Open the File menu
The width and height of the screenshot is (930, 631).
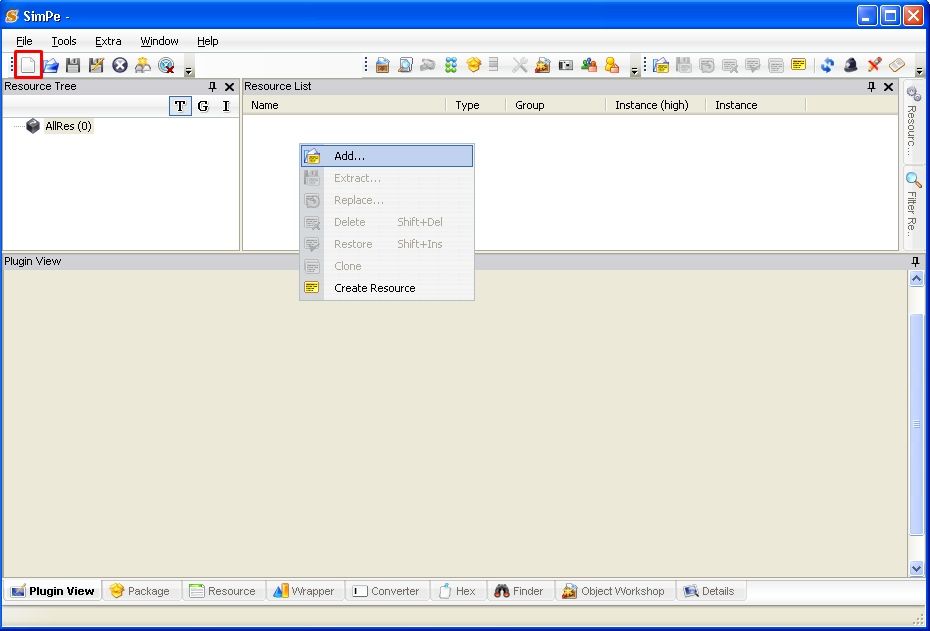[24, 41]
